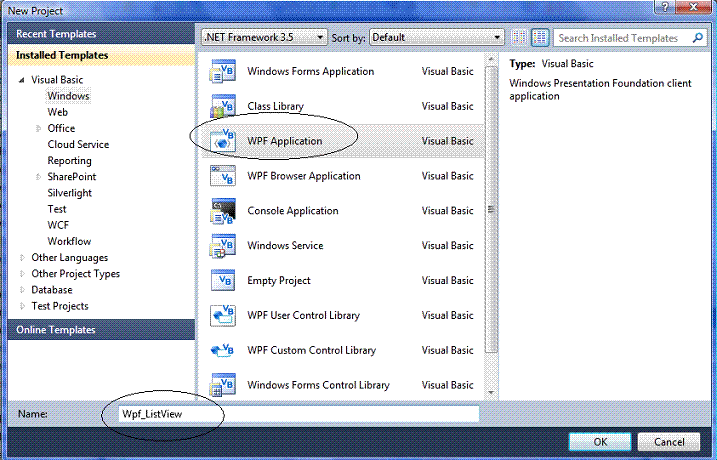Click the Name field containing Wpf_ListView
Viewport: 717px width, 460px height.
299,414
